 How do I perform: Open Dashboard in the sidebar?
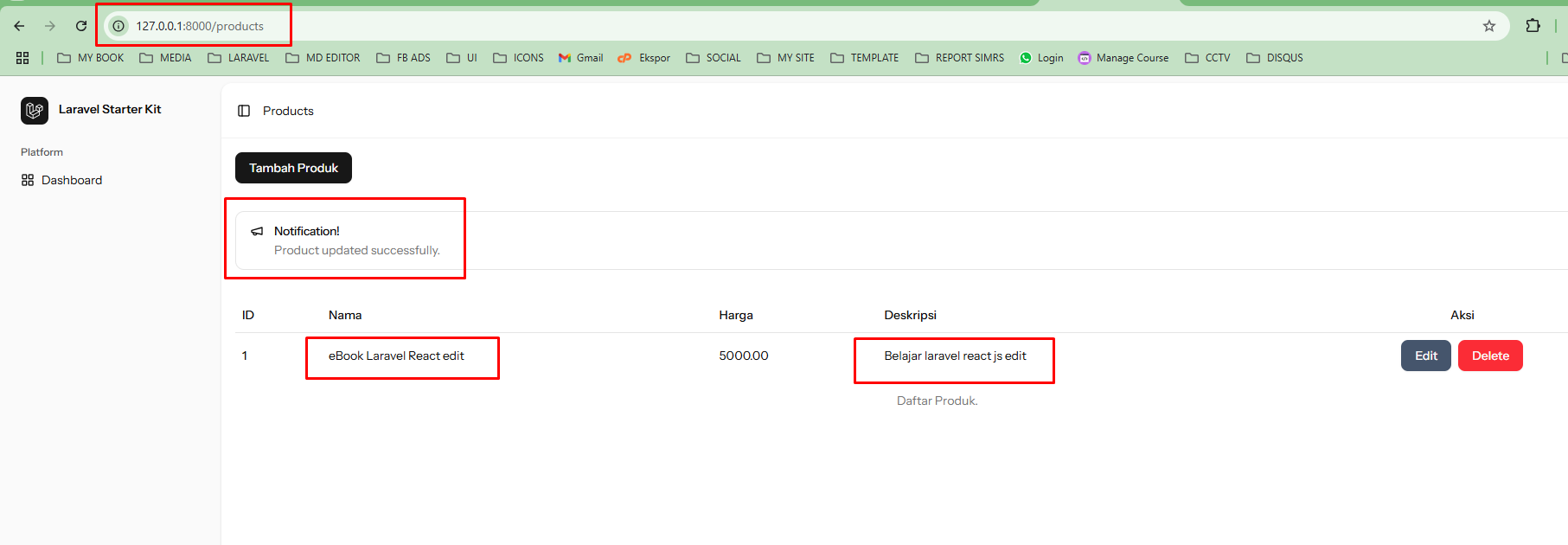click(71, 180)
